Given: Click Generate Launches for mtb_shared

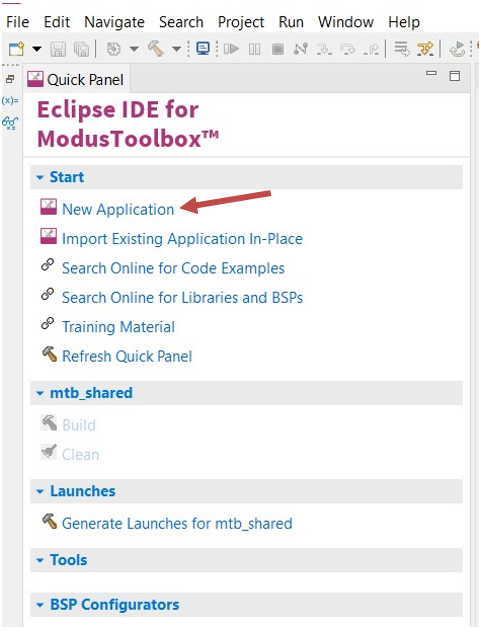Looking at the screenshot, I should coord(177,524).
